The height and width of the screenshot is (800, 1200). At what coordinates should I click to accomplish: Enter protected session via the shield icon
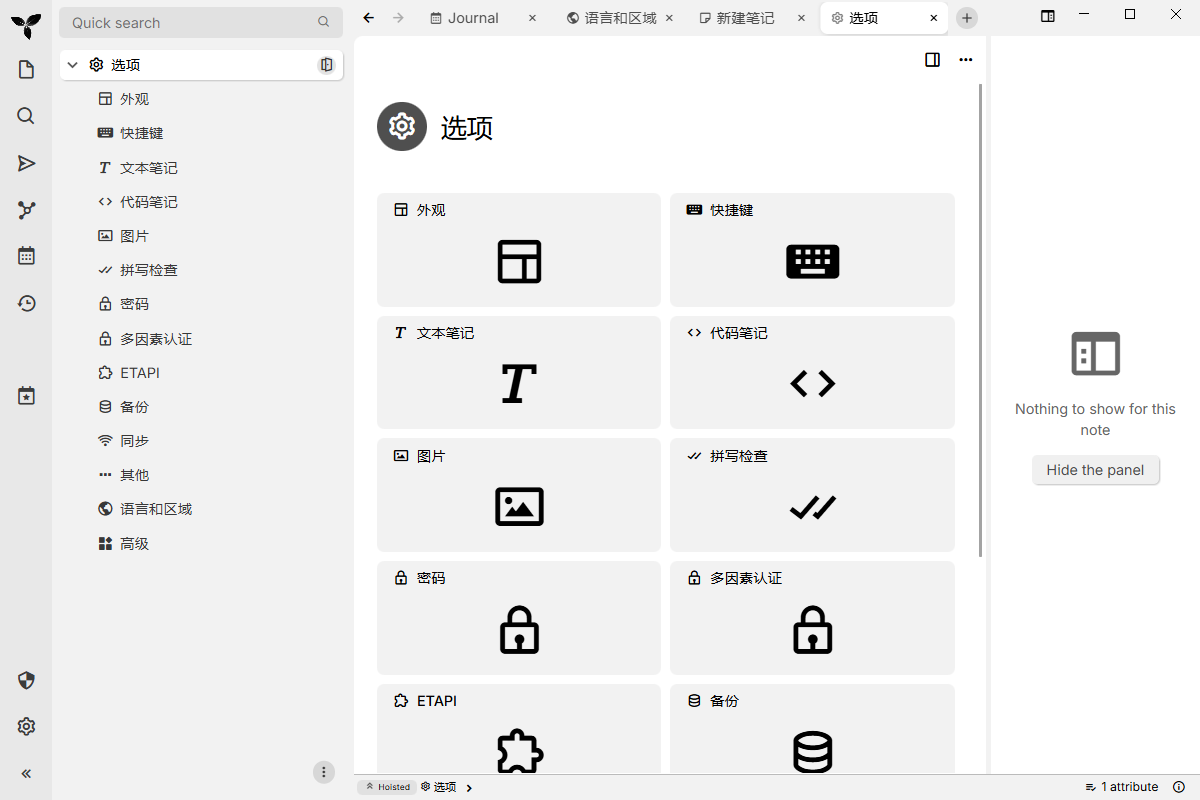coord(26,680)
